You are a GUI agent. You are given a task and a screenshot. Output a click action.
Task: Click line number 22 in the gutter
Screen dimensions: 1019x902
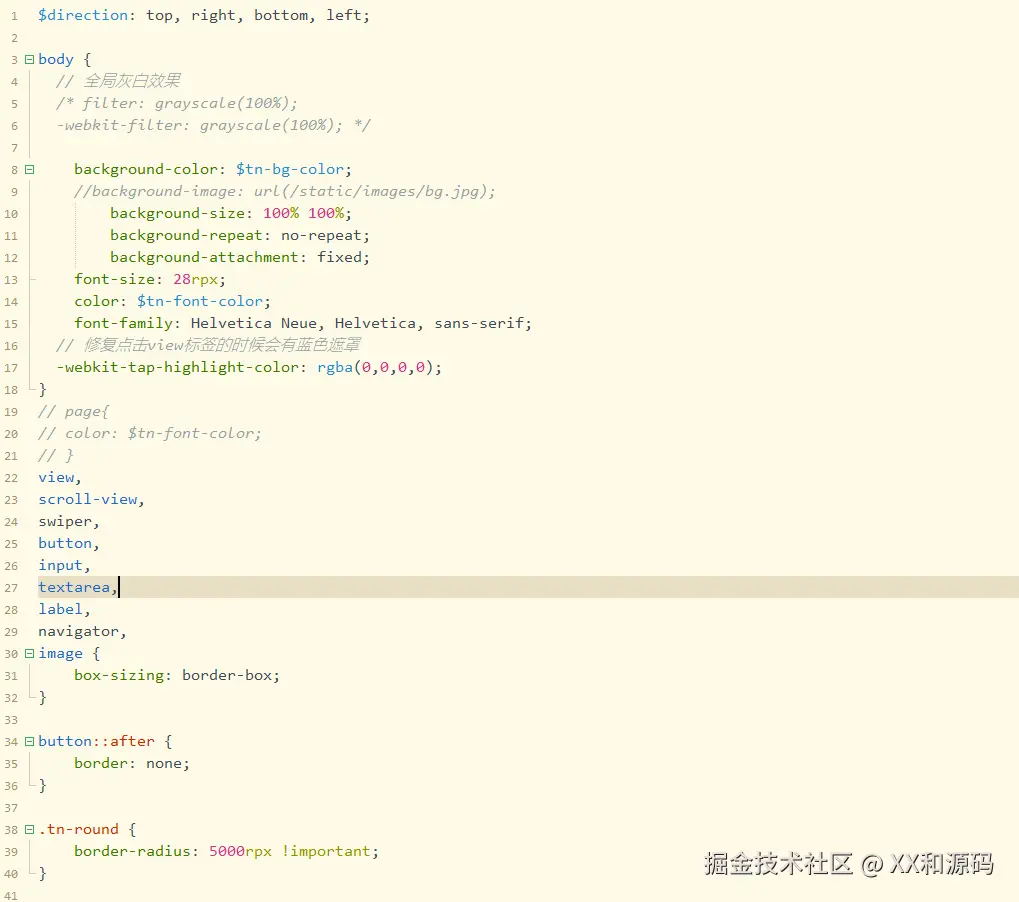click(x=11, y=477)
